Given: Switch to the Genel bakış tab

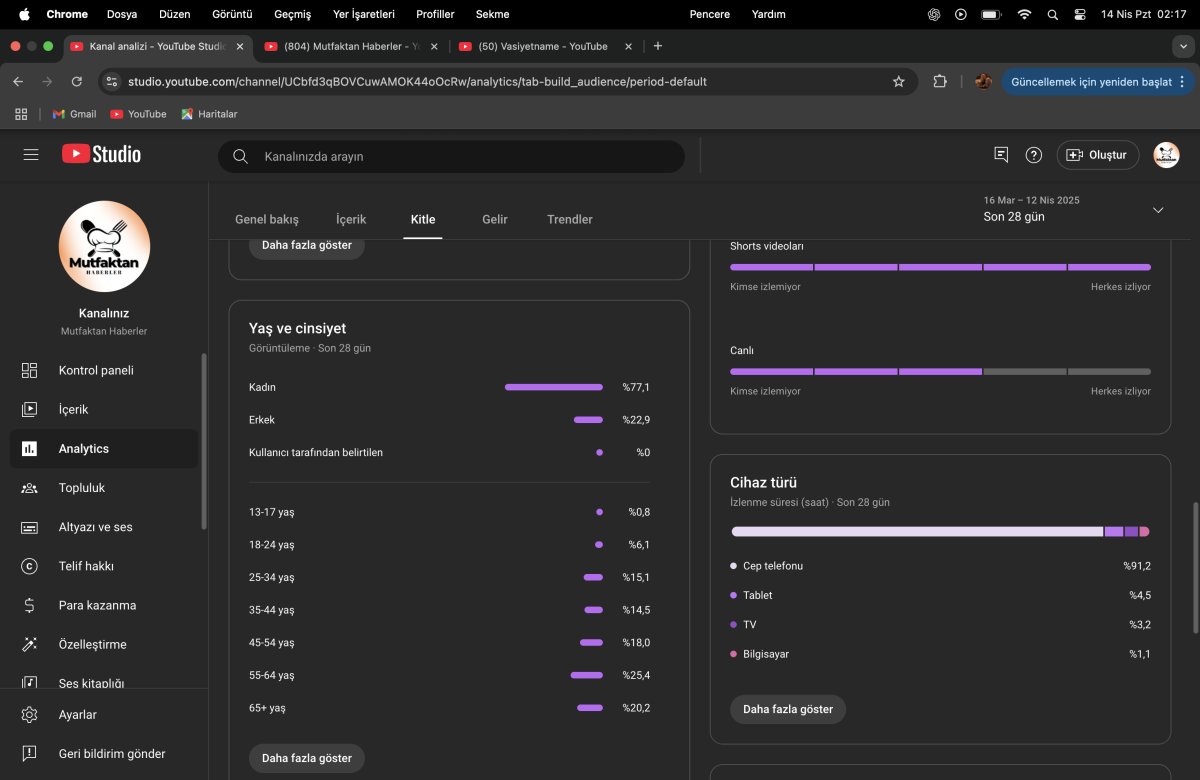Looking at the screenshot, I should [x=267, y=219].
